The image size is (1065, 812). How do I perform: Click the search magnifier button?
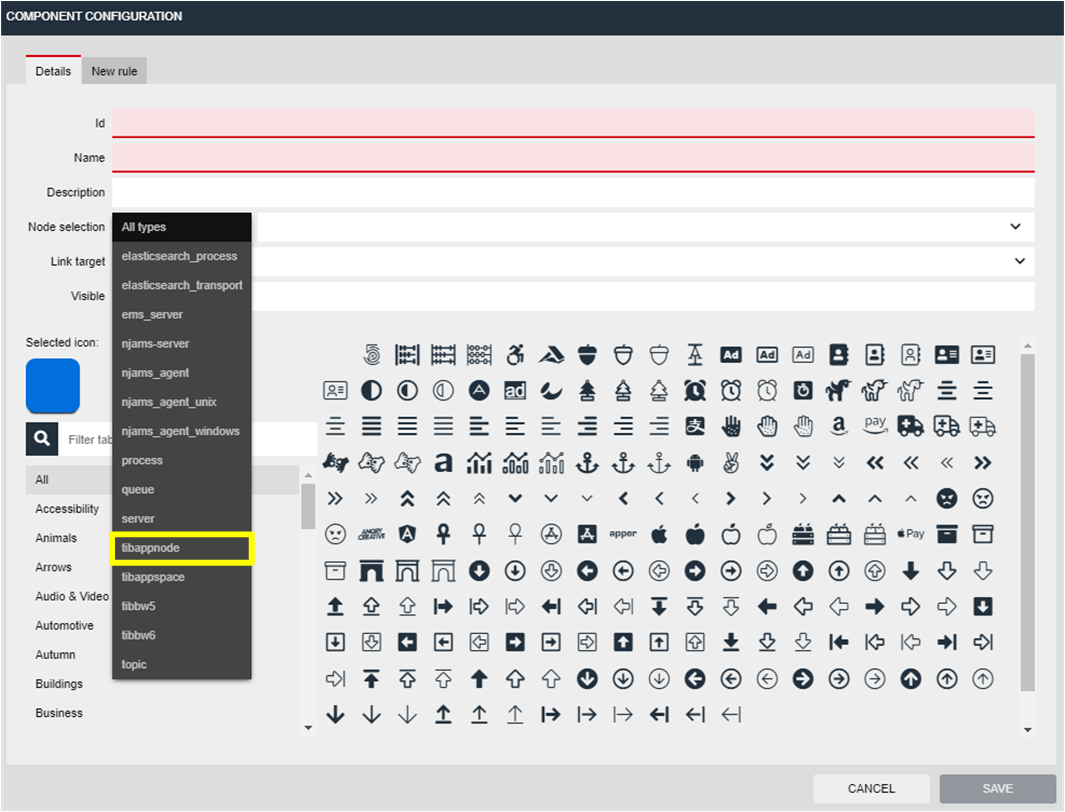pos(41,439)
